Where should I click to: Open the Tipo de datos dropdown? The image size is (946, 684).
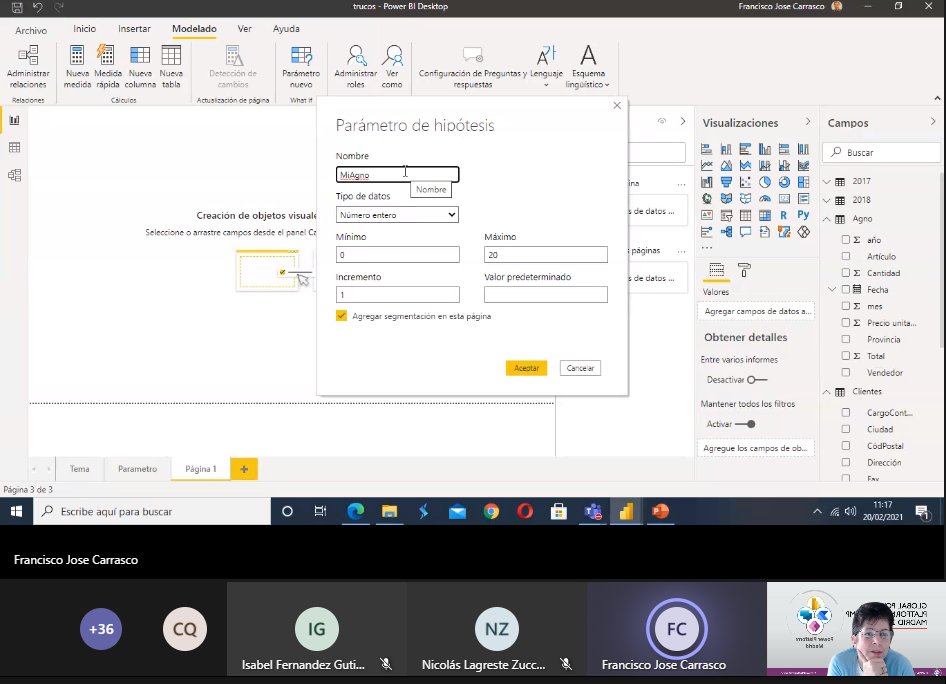[x=397, y=215]
